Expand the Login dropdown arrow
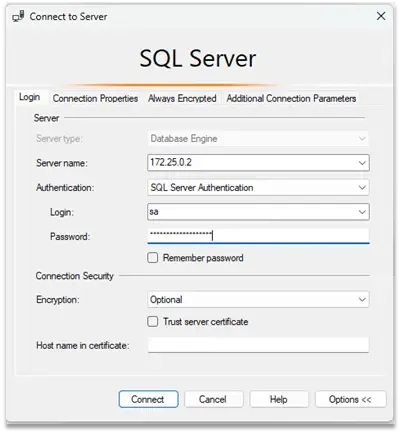Screen dimensions: 400x434 (x=362, y=212)
